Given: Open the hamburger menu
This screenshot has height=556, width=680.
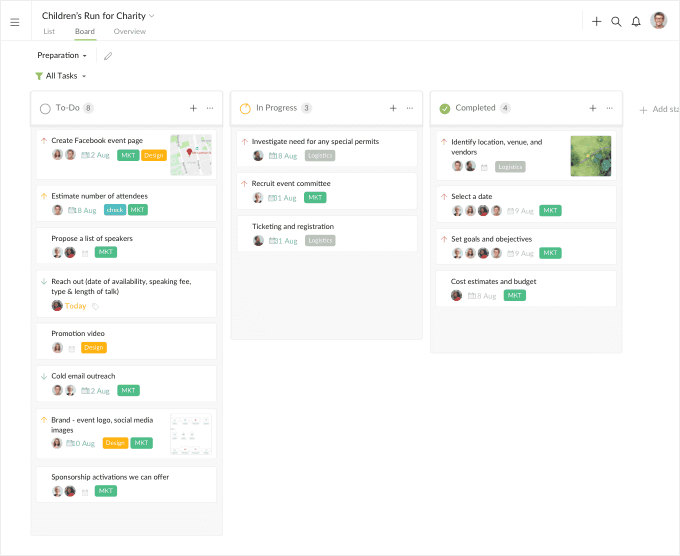Looking at the screenshot, I should click(15, 22).
